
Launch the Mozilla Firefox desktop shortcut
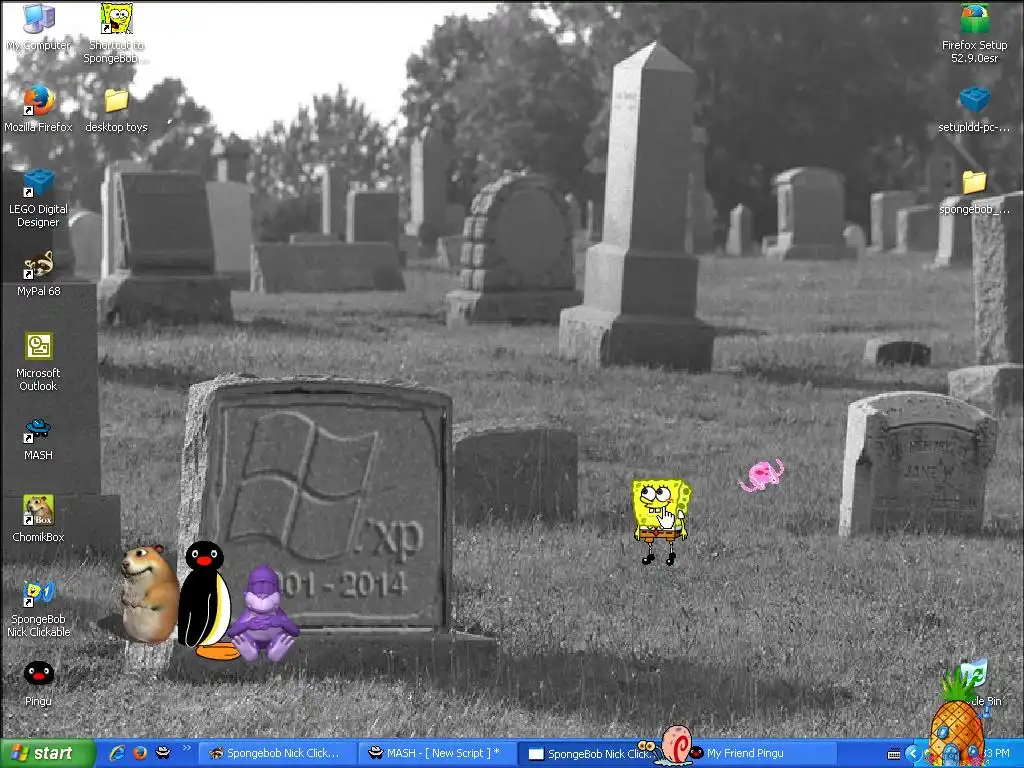click(39, 108)
